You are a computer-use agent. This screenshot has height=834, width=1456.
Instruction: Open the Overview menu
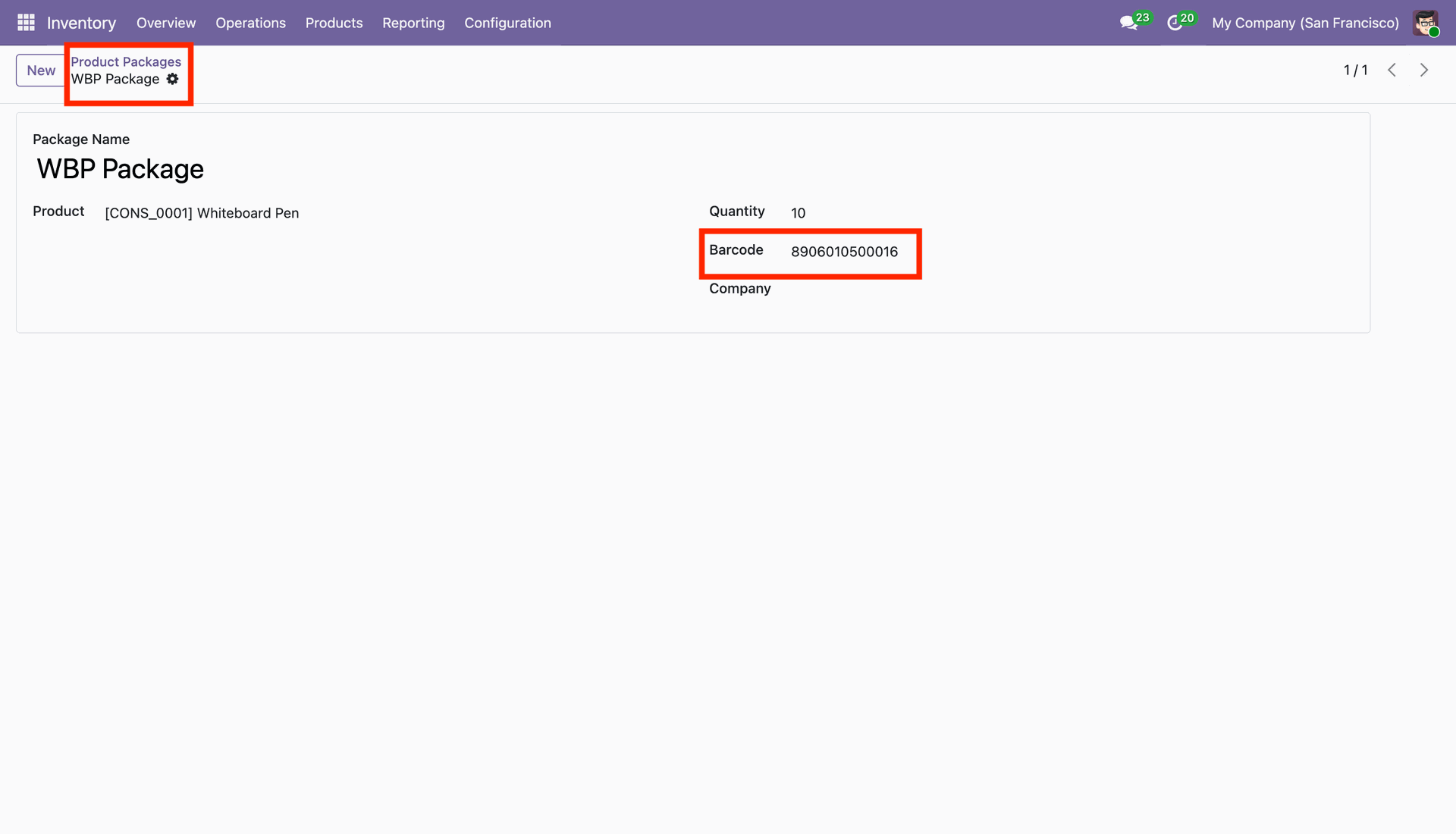[x=166, y=23]
